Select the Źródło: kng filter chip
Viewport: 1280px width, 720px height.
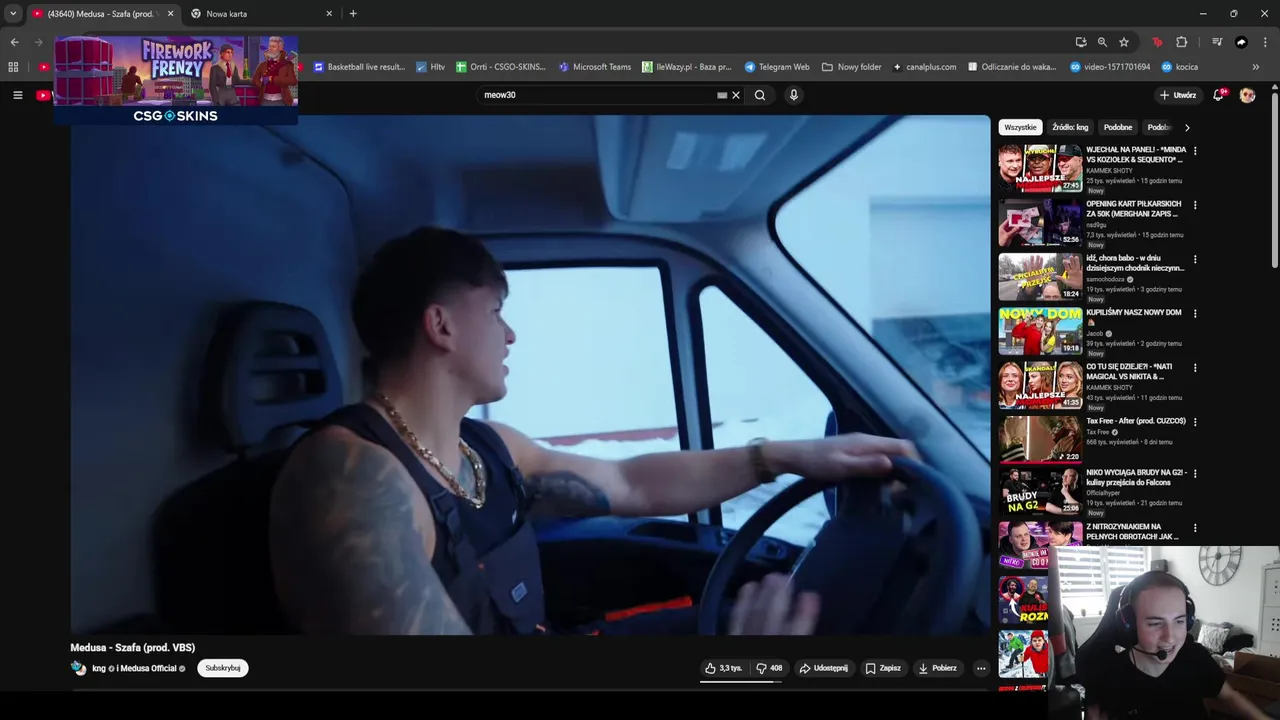pyautogui.click(x=1070, y=127)
